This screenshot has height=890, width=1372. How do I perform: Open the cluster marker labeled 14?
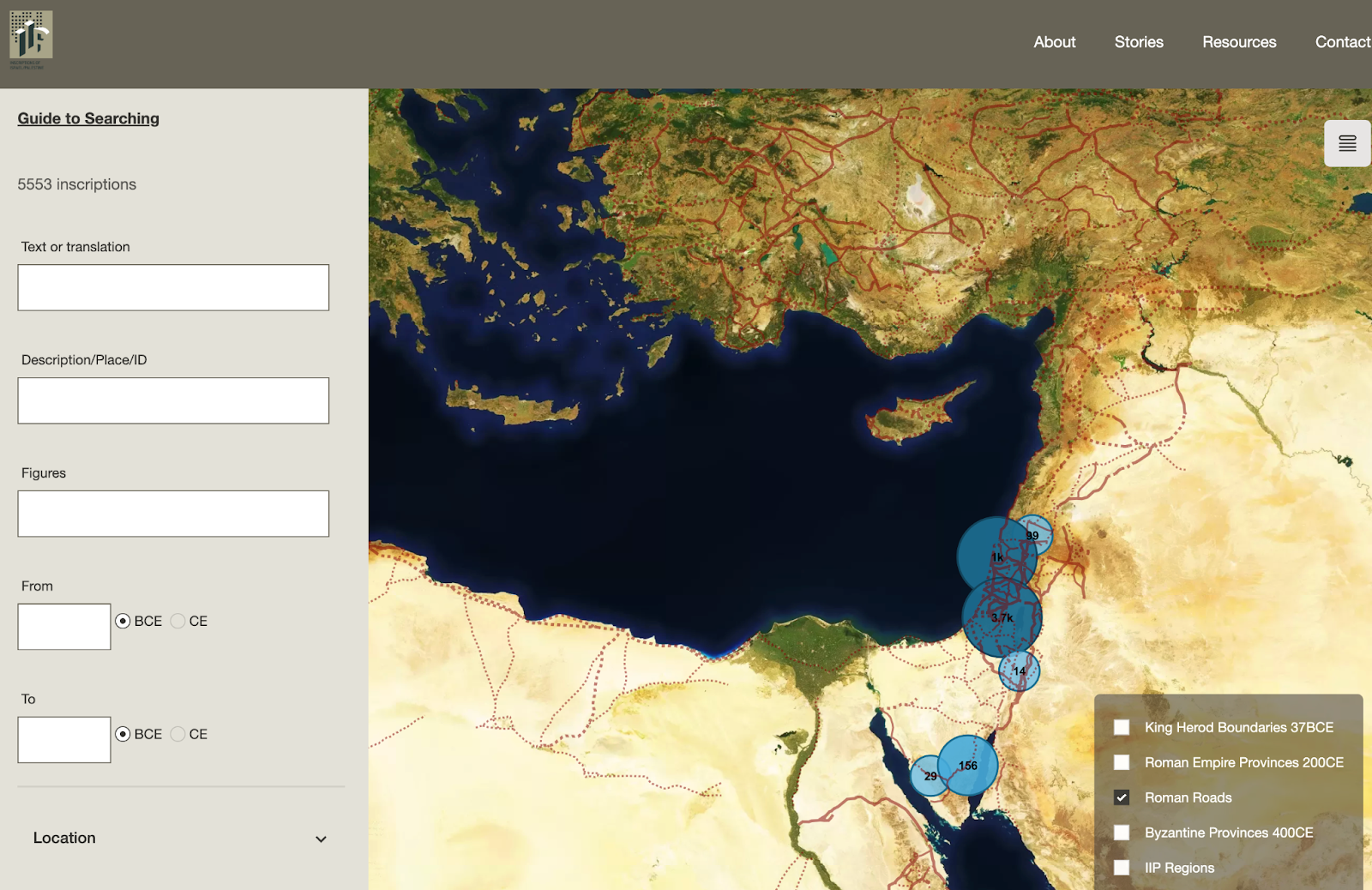click(x=1020, y=671)
